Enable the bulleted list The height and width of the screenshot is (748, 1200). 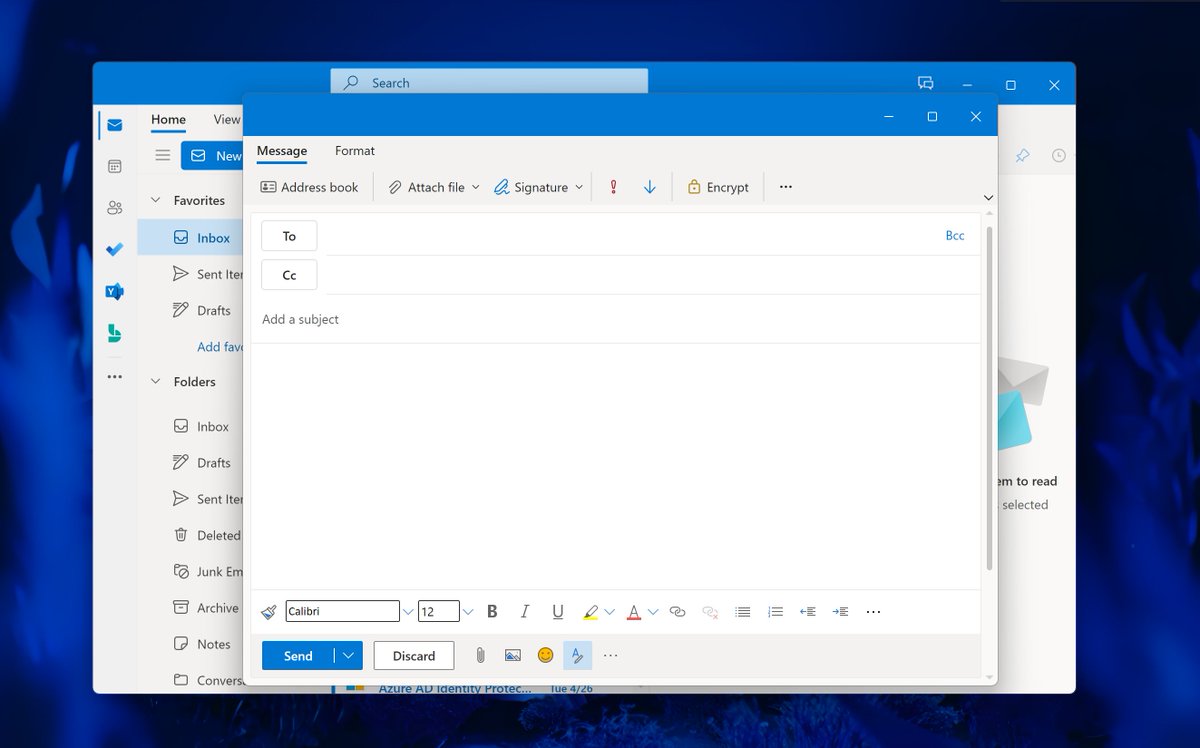point(742,611)
